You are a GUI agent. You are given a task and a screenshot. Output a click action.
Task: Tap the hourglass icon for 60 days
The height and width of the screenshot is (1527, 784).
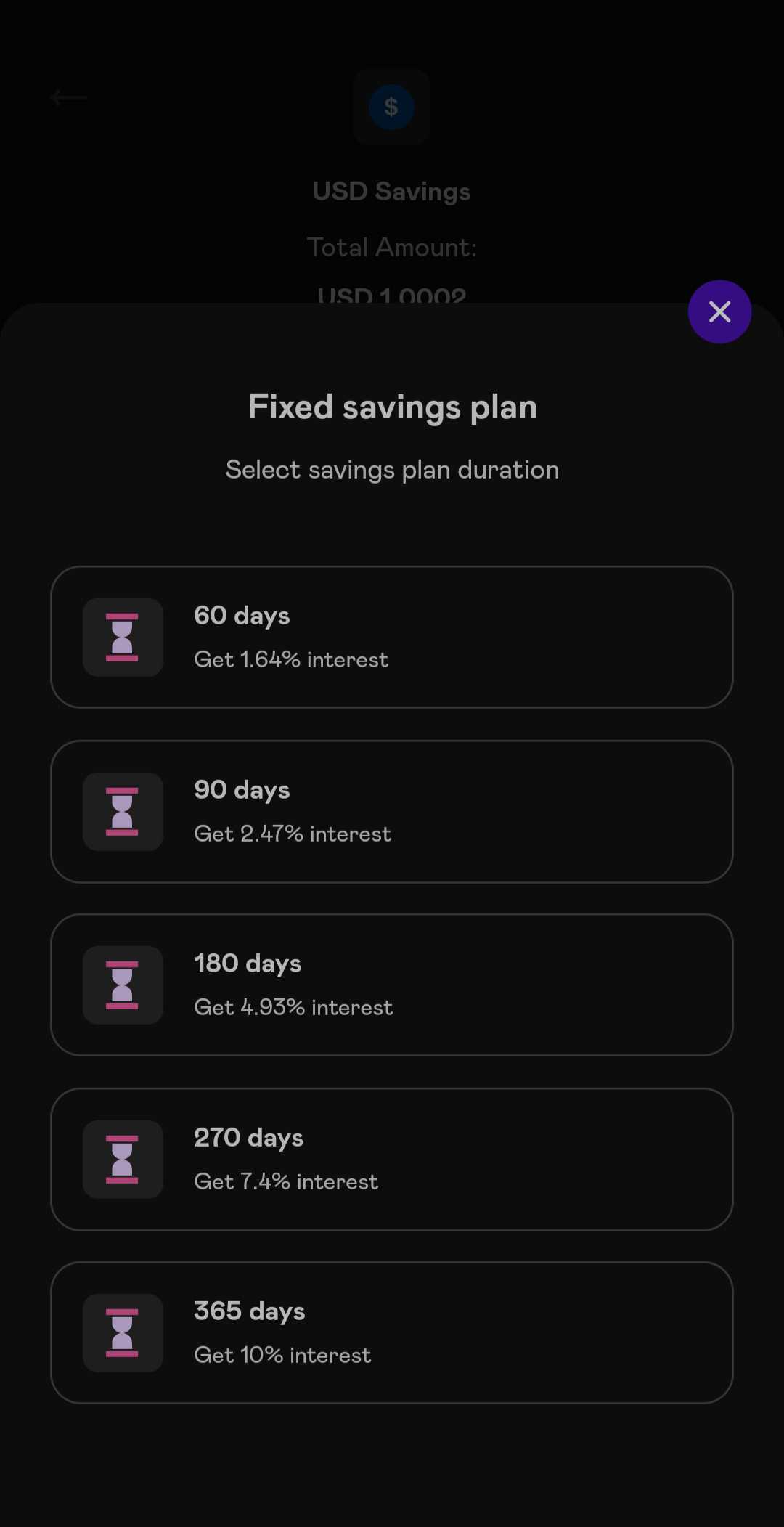click(123, 638)
